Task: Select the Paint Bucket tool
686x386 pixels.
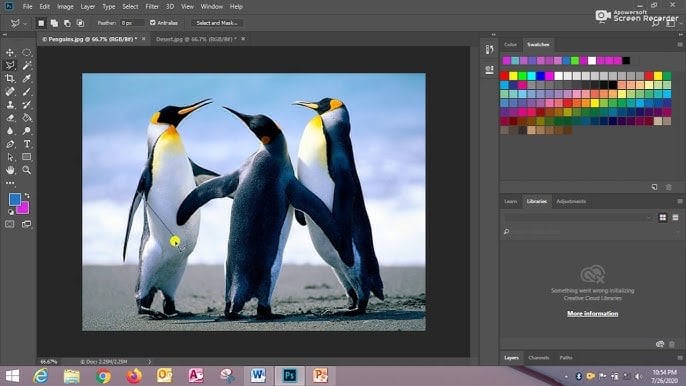Action: 27,118
